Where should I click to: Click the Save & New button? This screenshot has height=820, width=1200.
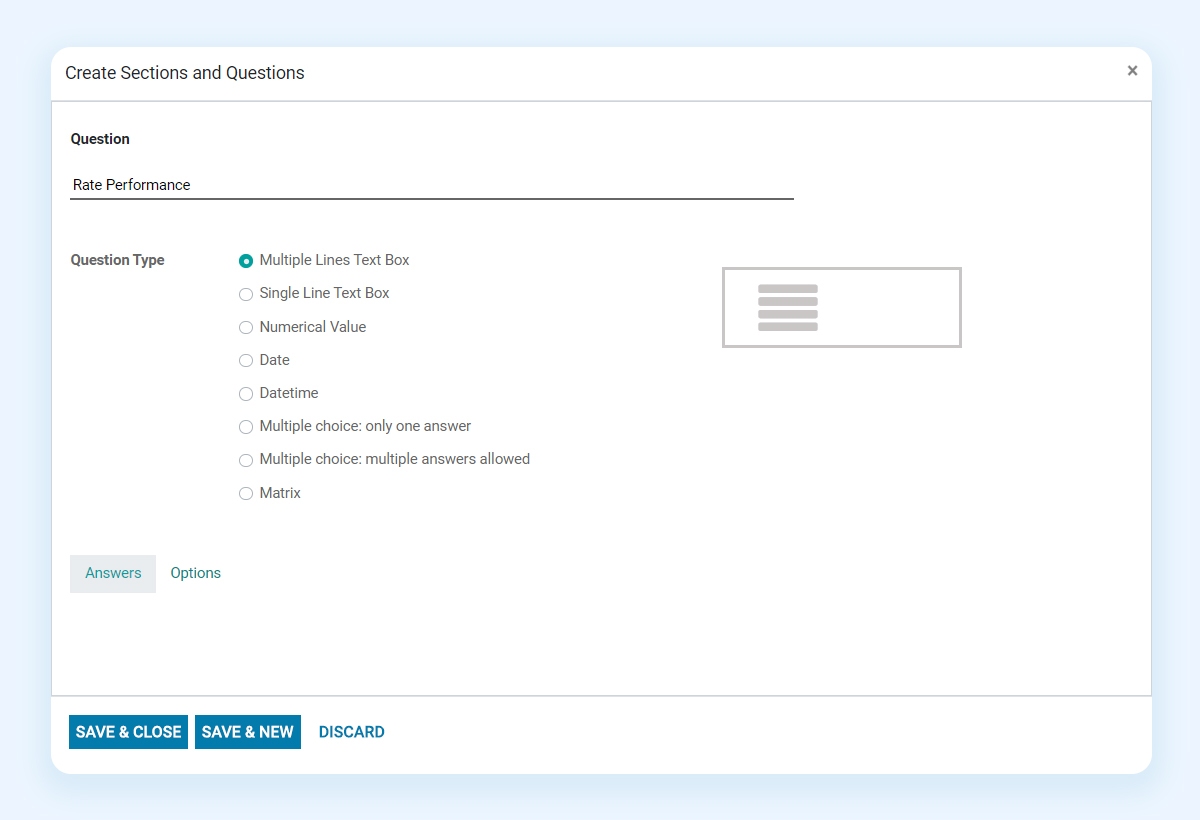(x=248, y=732)
